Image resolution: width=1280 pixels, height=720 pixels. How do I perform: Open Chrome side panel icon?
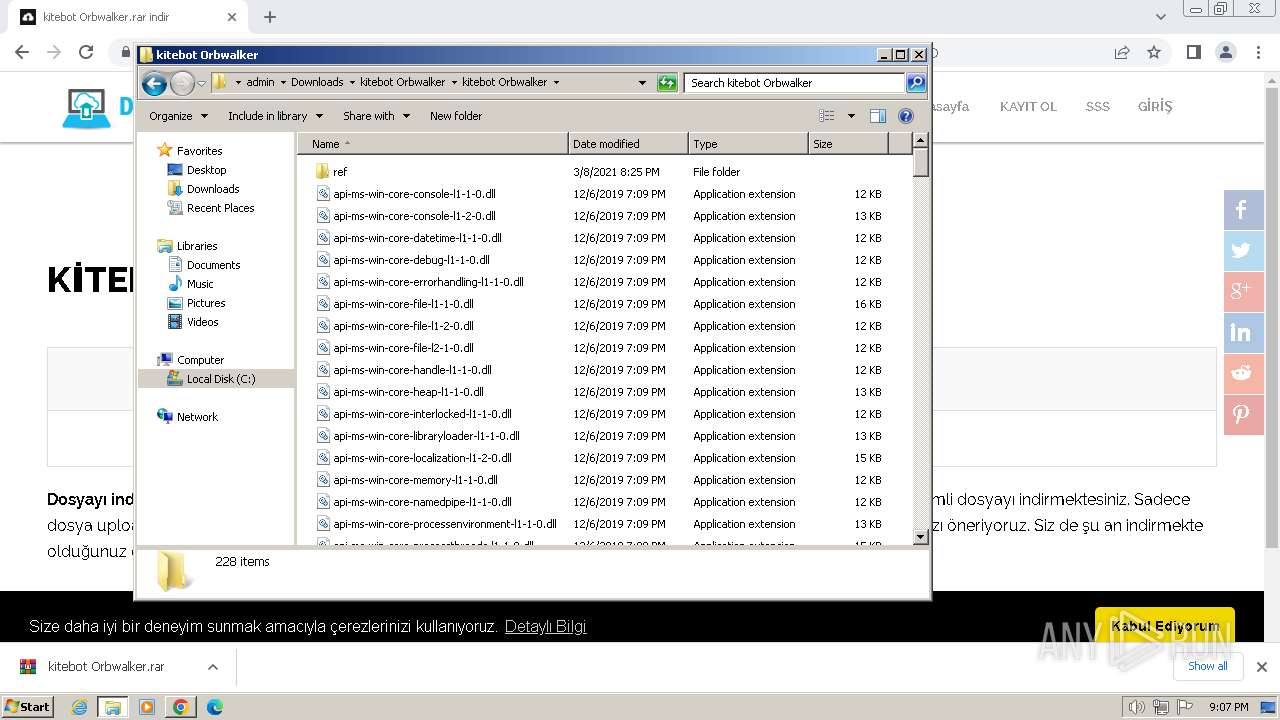[x=1193, y=52]
